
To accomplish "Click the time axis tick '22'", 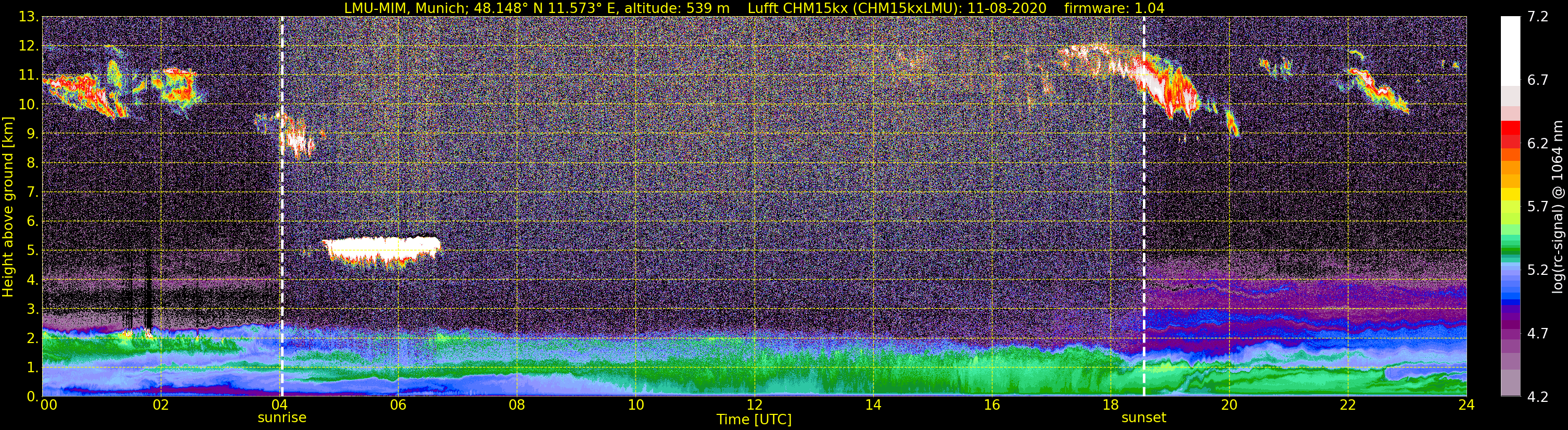I will tap(1348, 405).
